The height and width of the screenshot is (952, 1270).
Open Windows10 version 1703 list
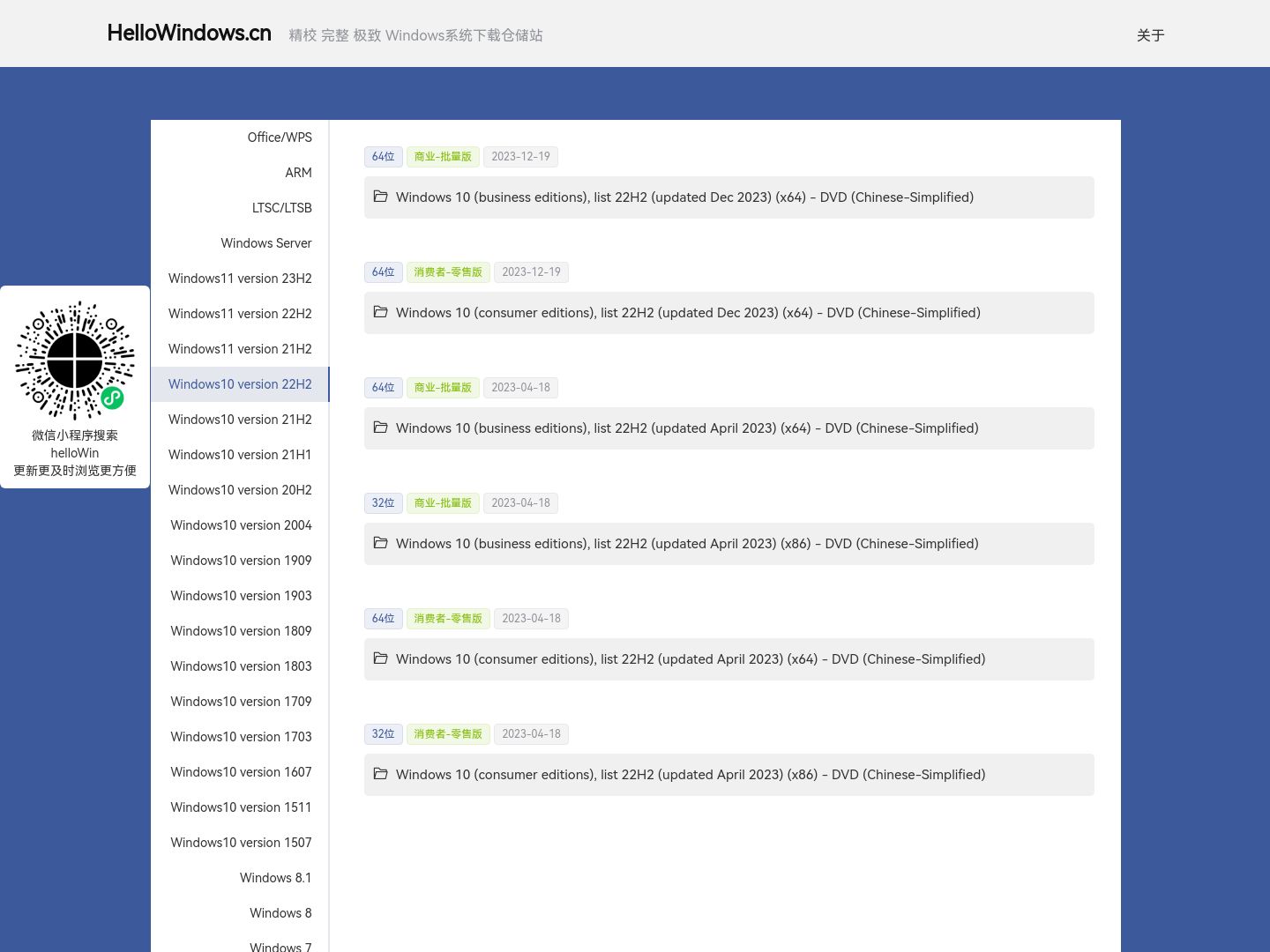[x=240, y=737]
